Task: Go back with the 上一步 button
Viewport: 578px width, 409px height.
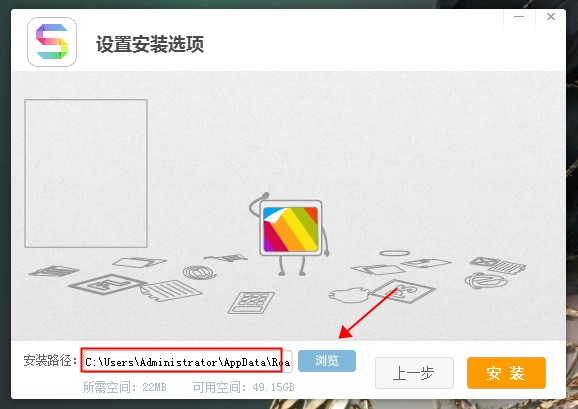Action: [414, 373]
